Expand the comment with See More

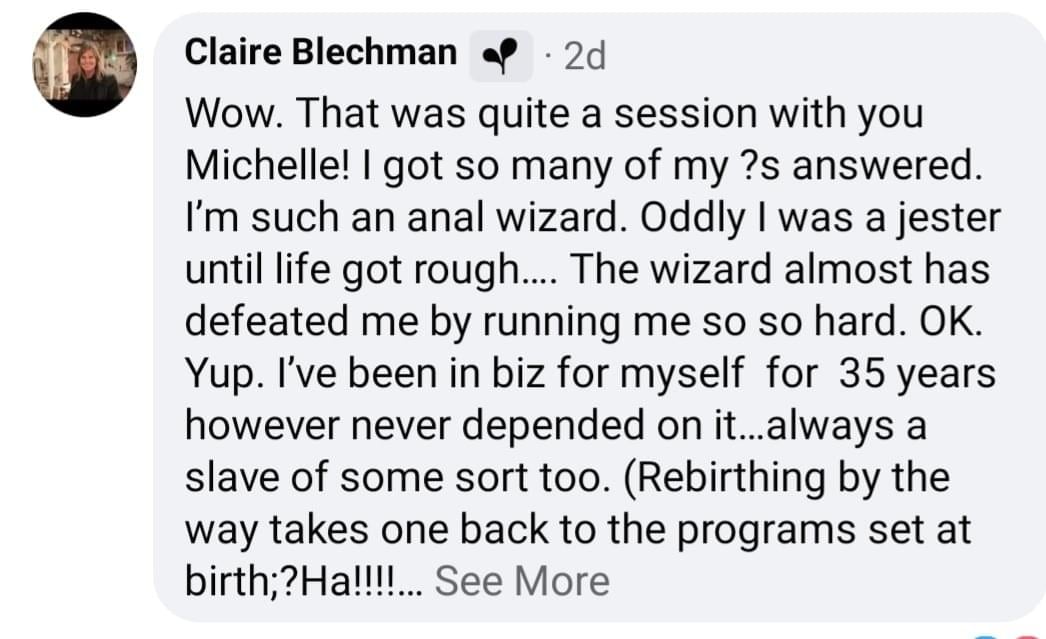click(x=522, y=581)
